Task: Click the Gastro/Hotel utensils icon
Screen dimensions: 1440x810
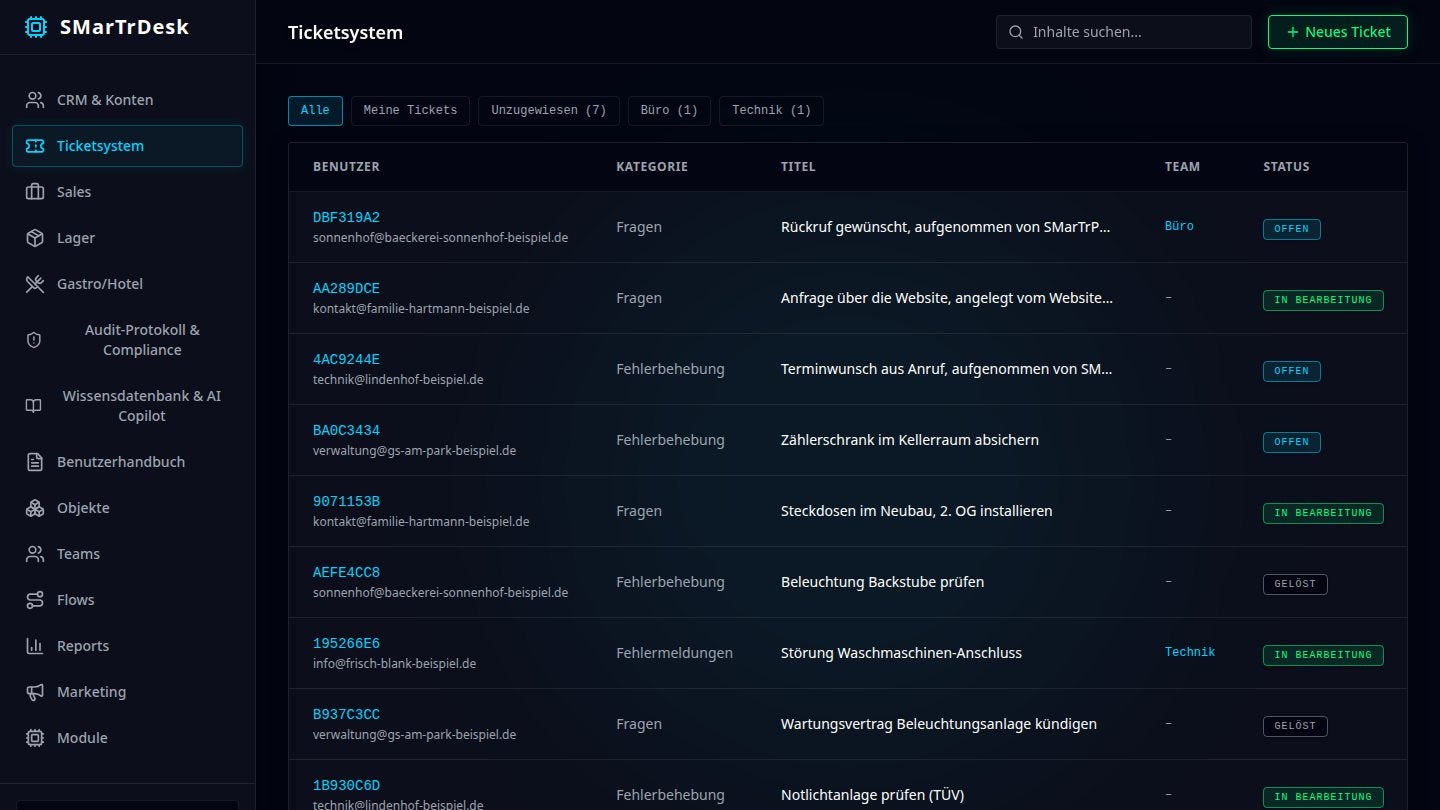Action: (x=35, y=284)
